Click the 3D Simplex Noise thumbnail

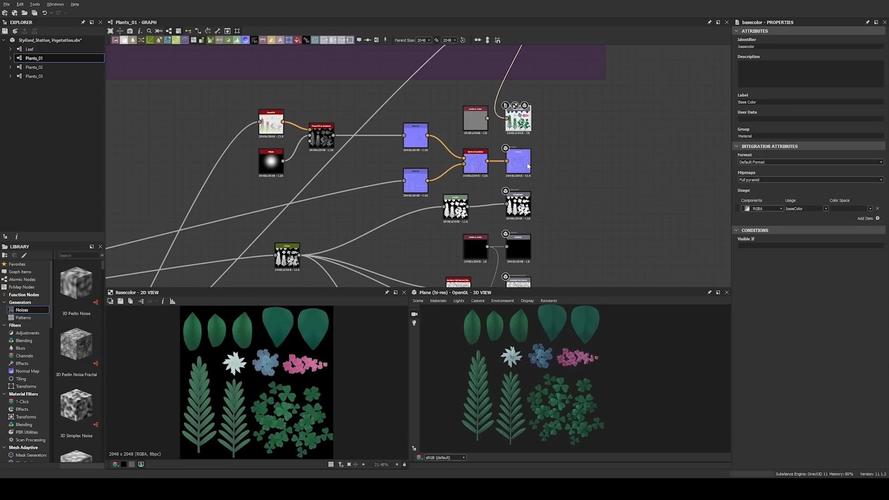[x=76, y=406]
